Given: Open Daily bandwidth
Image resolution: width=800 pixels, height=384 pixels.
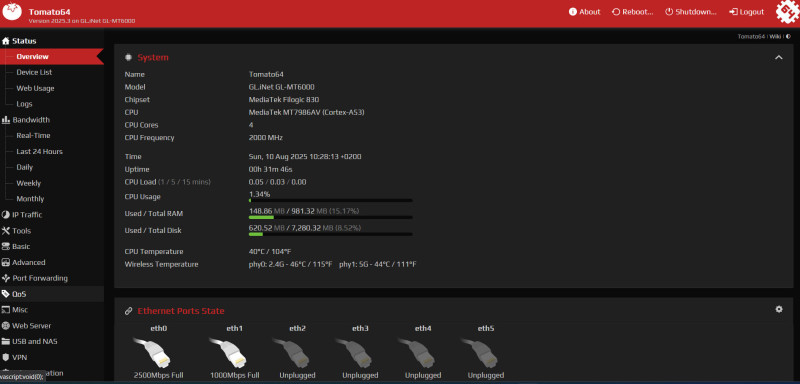Looking at the screenshot, I should [x=24, y=167].
